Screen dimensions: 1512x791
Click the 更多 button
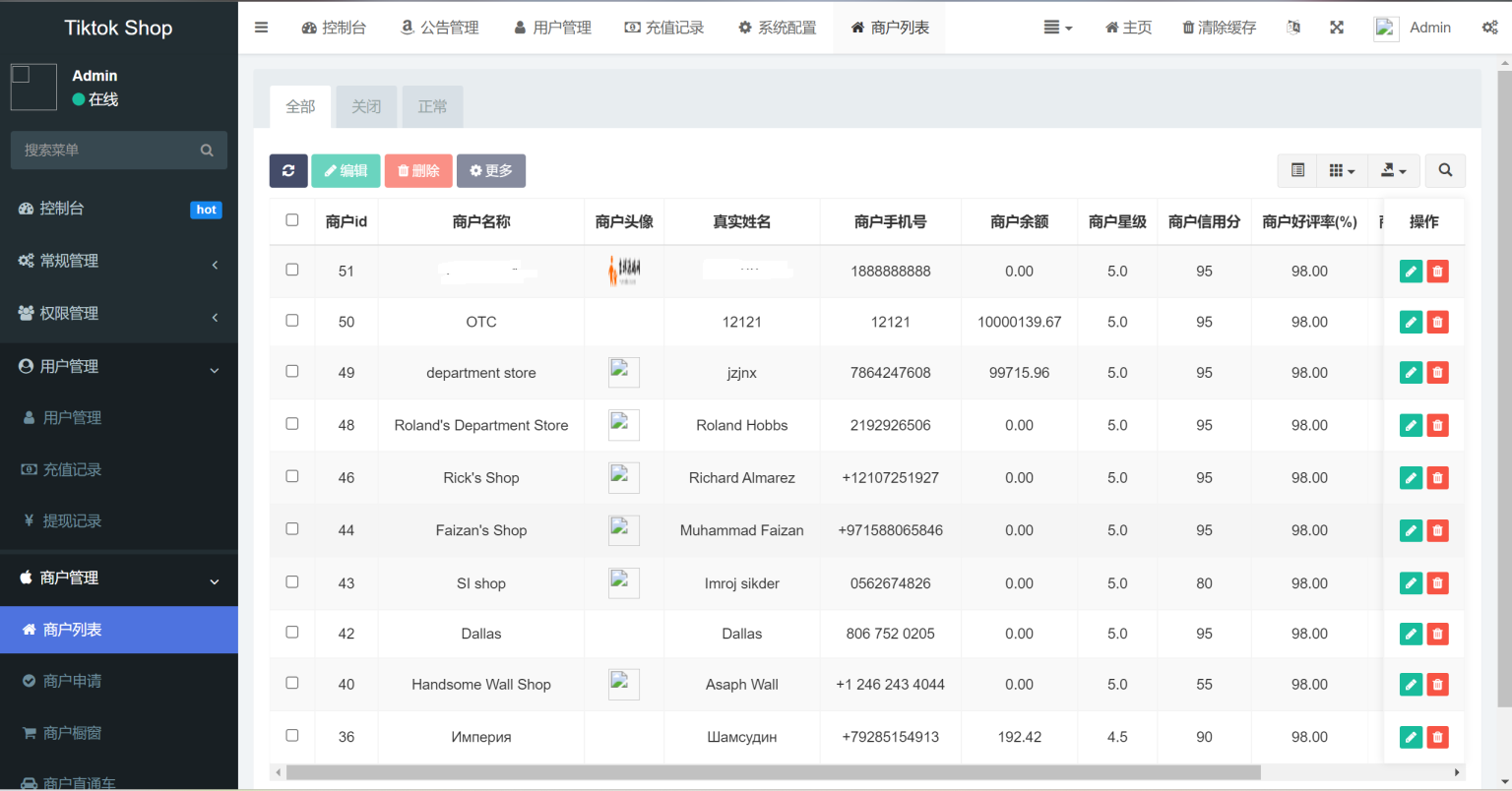pyautogui.click(x=490, y=171)
